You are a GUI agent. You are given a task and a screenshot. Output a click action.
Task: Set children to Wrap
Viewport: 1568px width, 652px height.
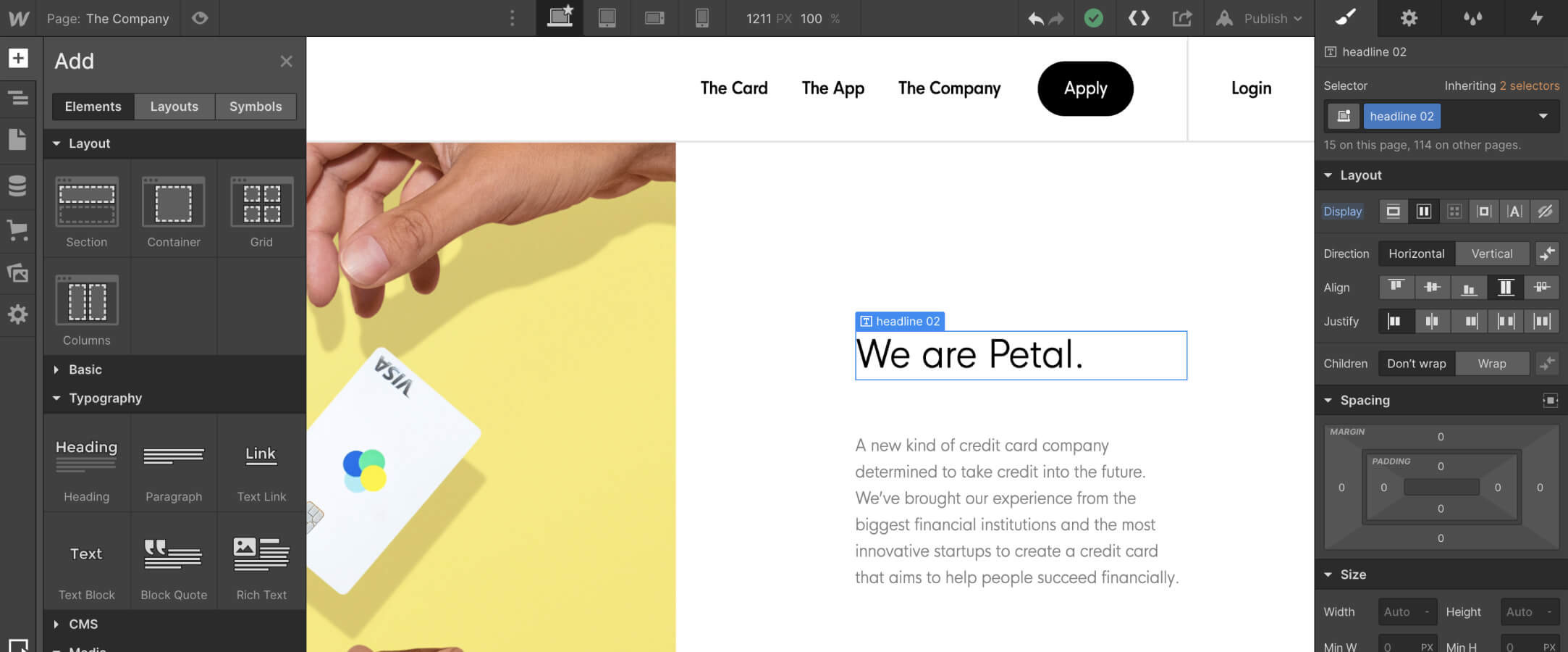pos(1491,364)
